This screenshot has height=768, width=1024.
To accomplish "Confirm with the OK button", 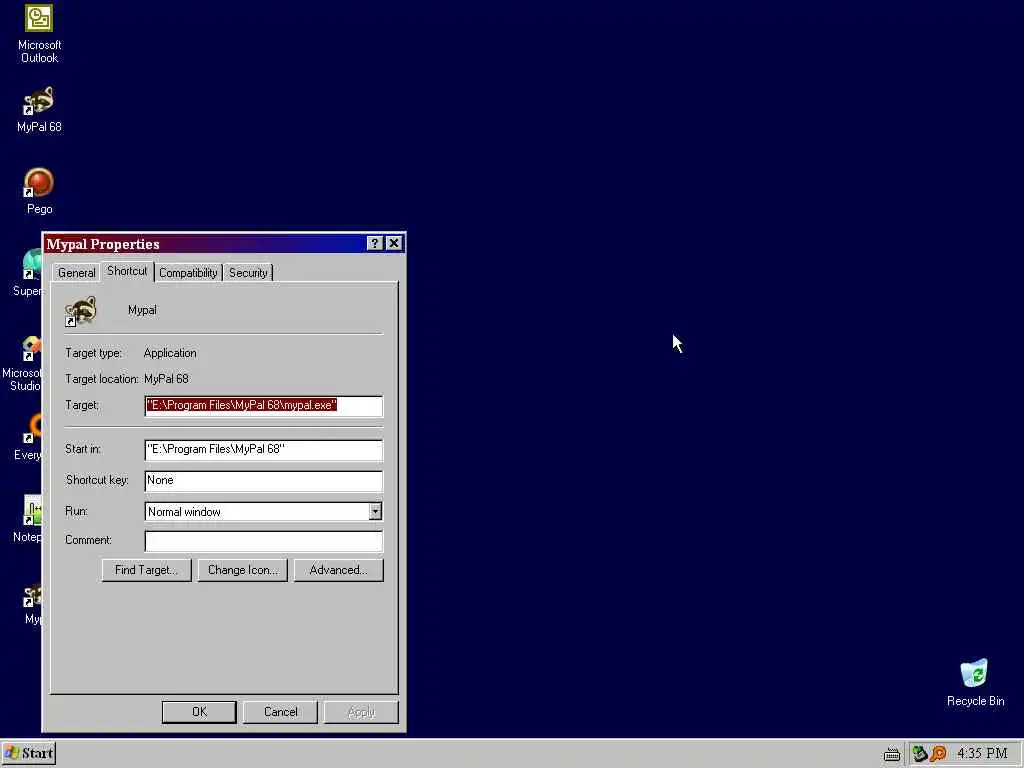I will [199, 712].
